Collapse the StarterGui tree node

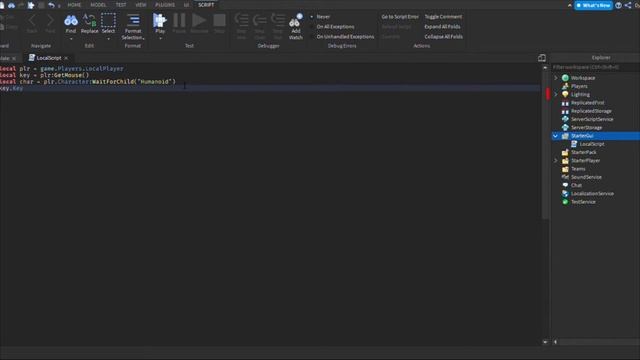click(x=556, y=136)
